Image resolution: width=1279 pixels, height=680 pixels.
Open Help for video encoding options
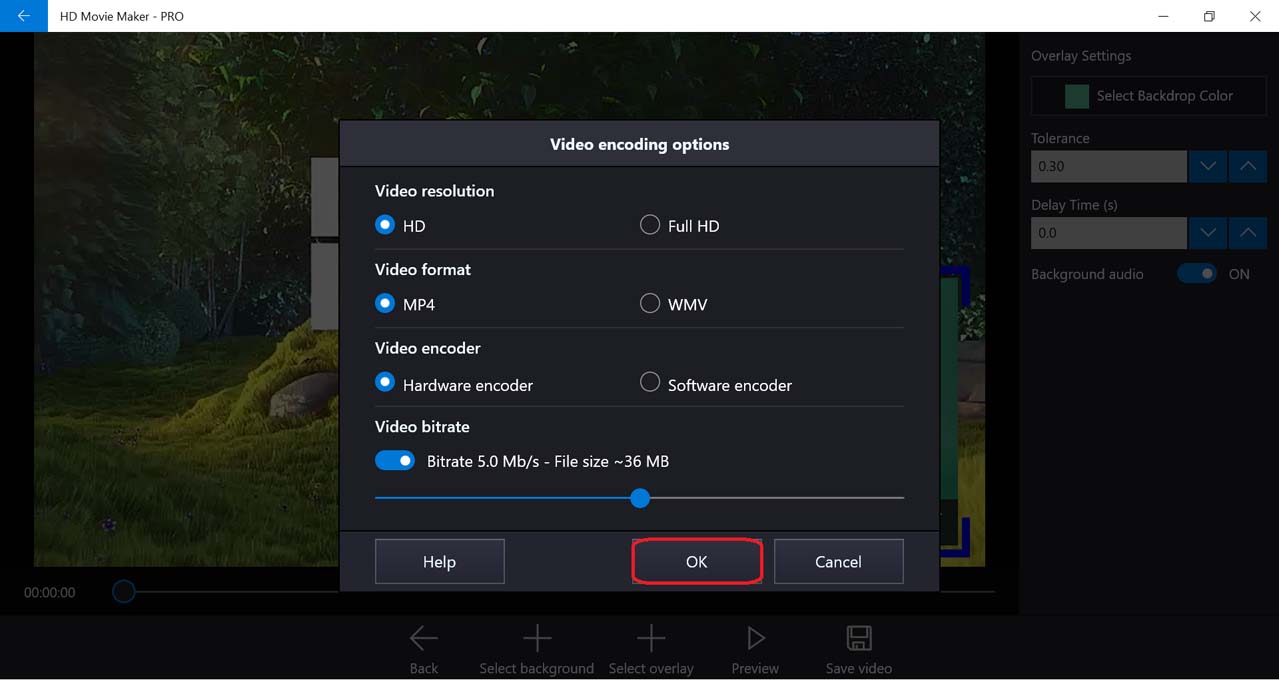[439, 562]
